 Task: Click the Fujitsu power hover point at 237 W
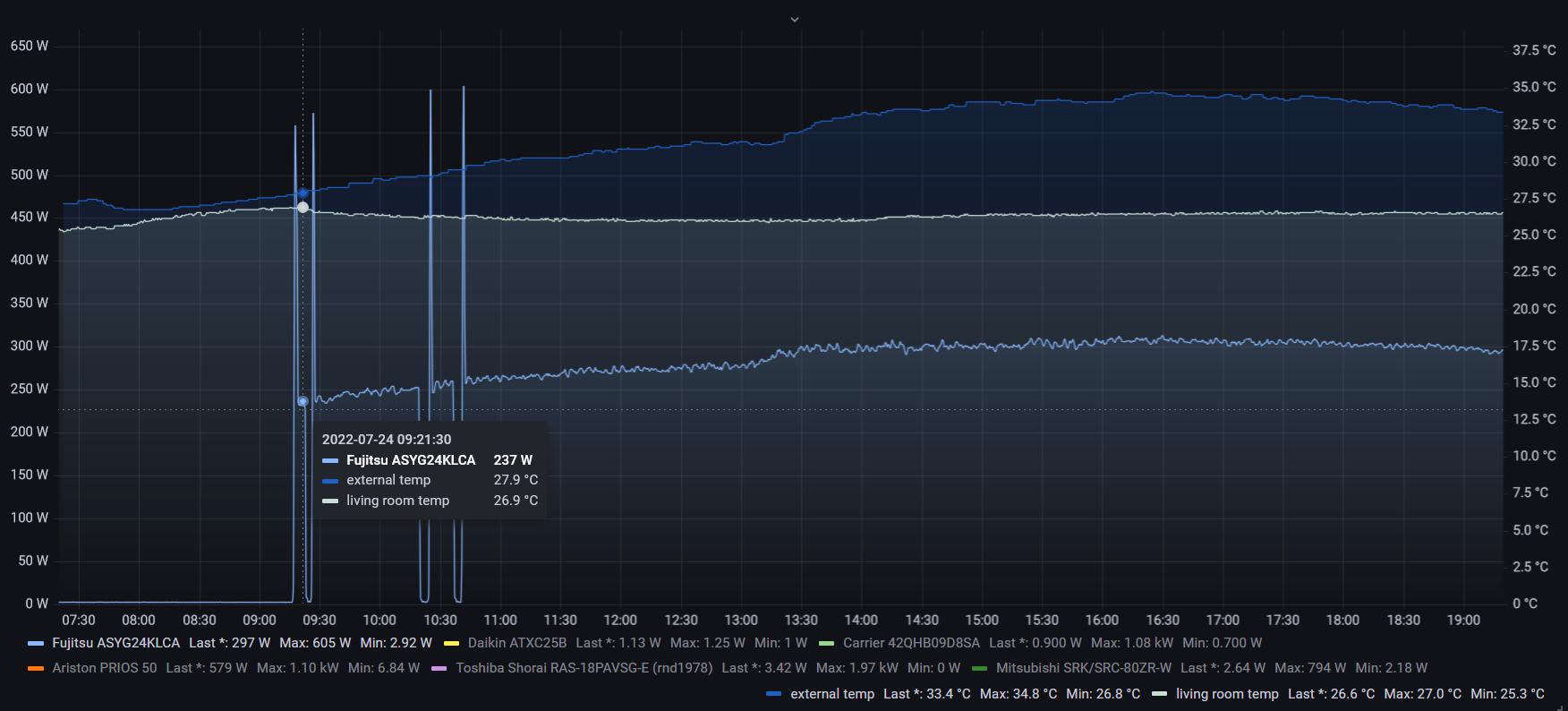pyautogui.click(x=303, y=401)
